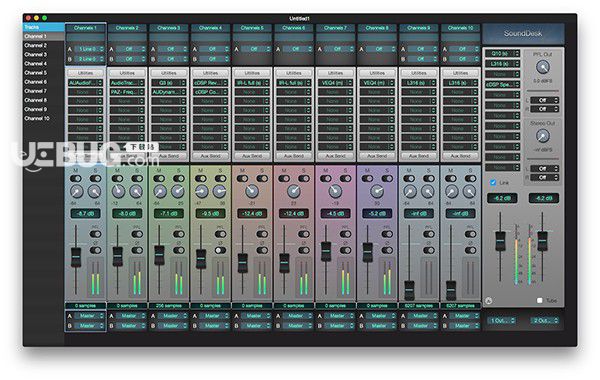Mute Channel 1 with its M toggle
The height and width of the screenshot is (380, 600).
[76, 178]
